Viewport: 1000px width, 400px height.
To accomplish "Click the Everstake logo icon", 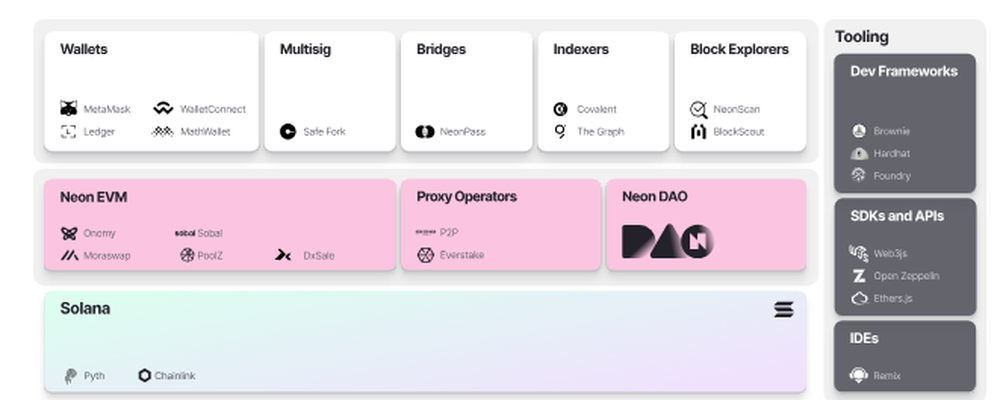I will (x=425, y=255).
